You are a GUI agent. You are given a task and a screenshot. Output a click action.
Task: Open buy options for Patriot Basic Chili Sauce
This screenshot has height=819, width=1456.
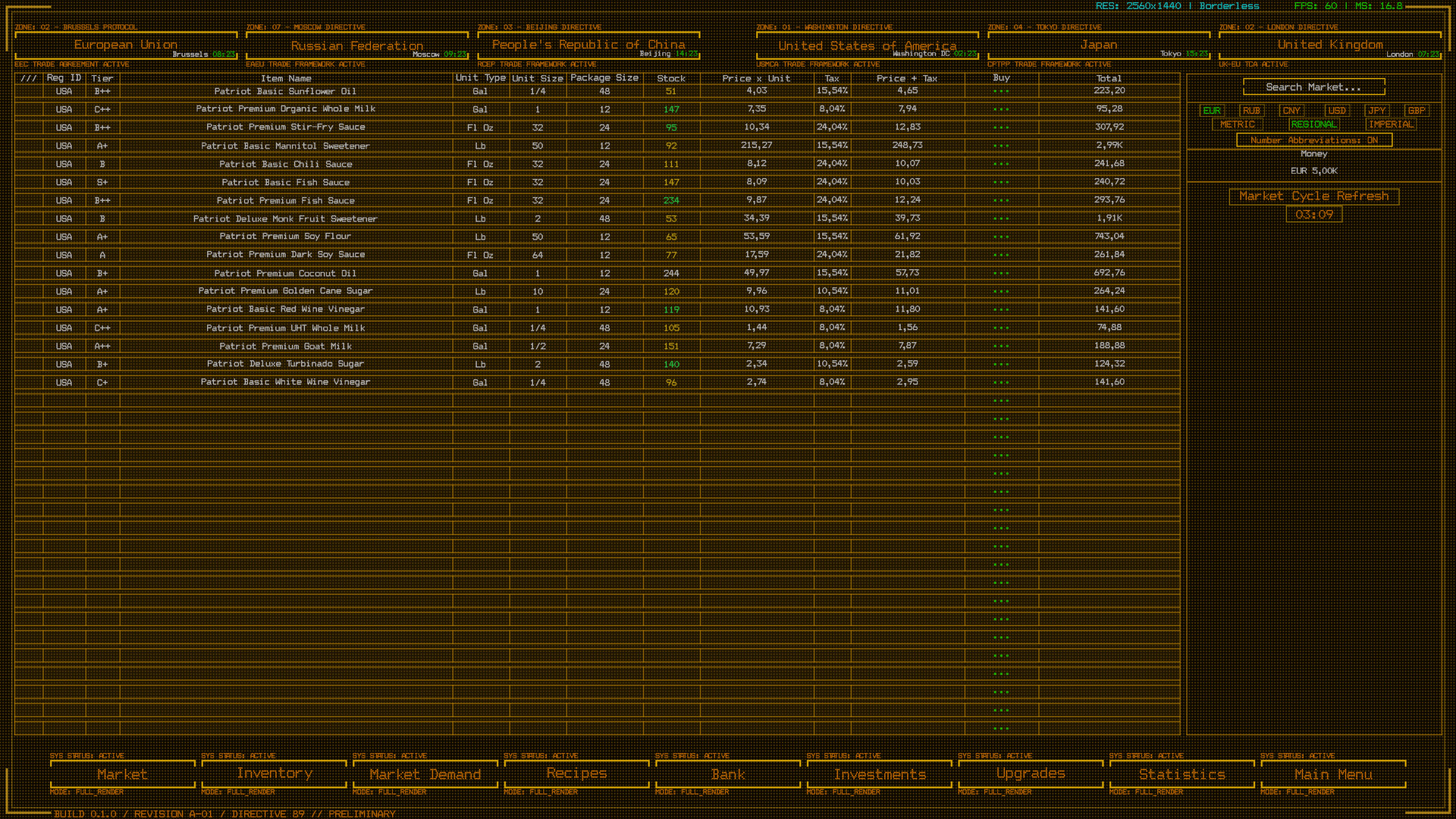pos(1001,164)
